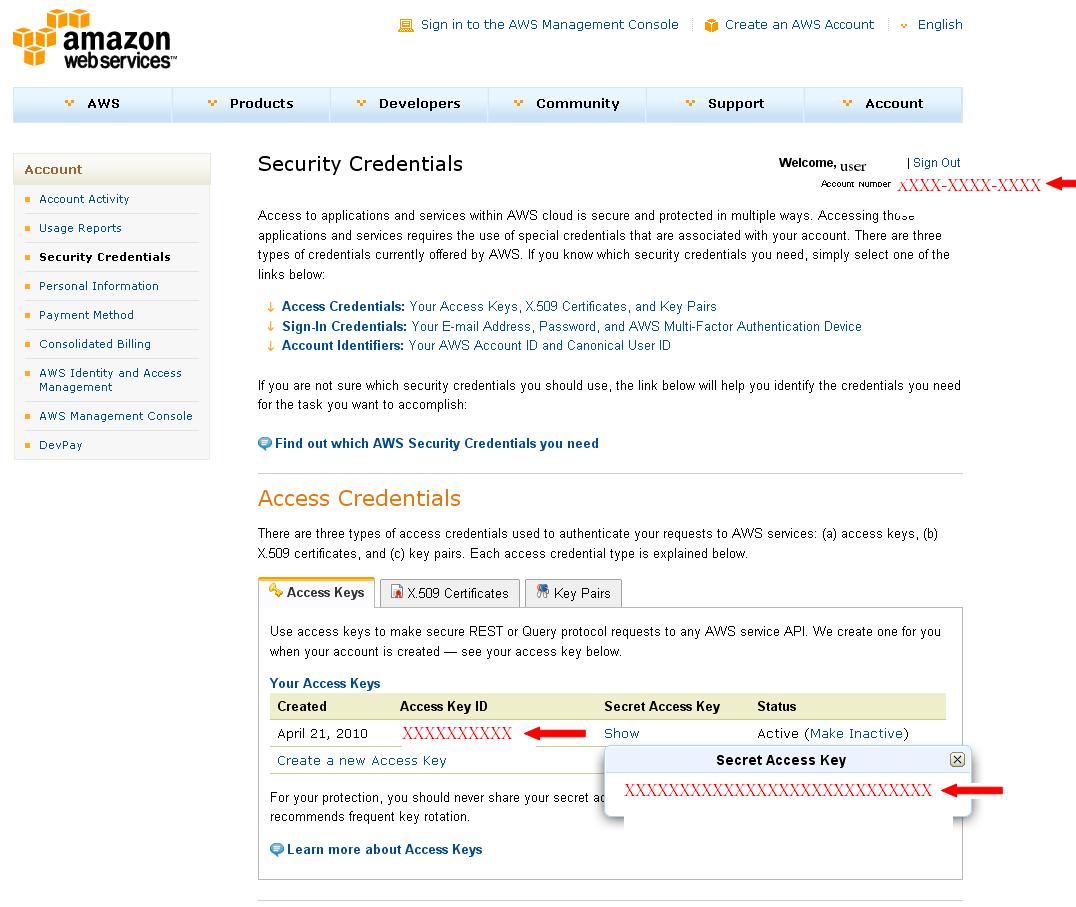Click the Sign Out link
Screen dimensions: 1076x907
[x=936, y=163]
